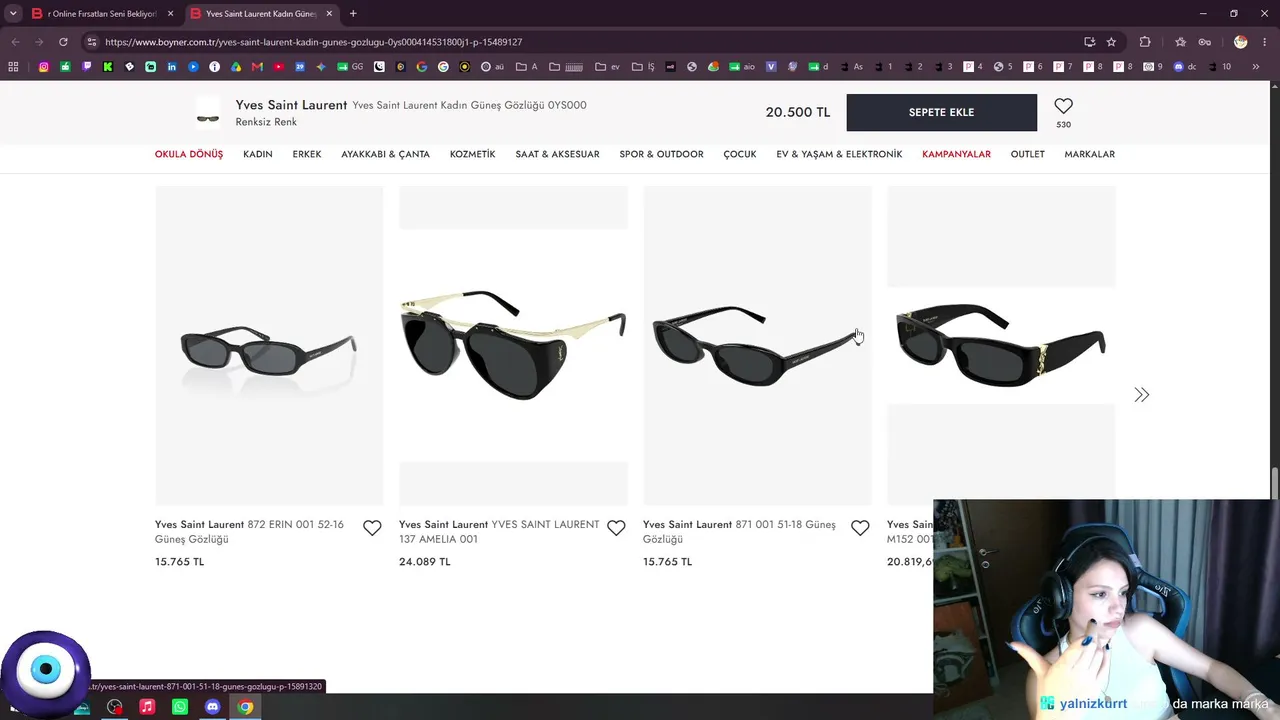Viewport: 1280px width, 720px height.
Task: Go back to the previous page
Action: (x=15, y=42)
